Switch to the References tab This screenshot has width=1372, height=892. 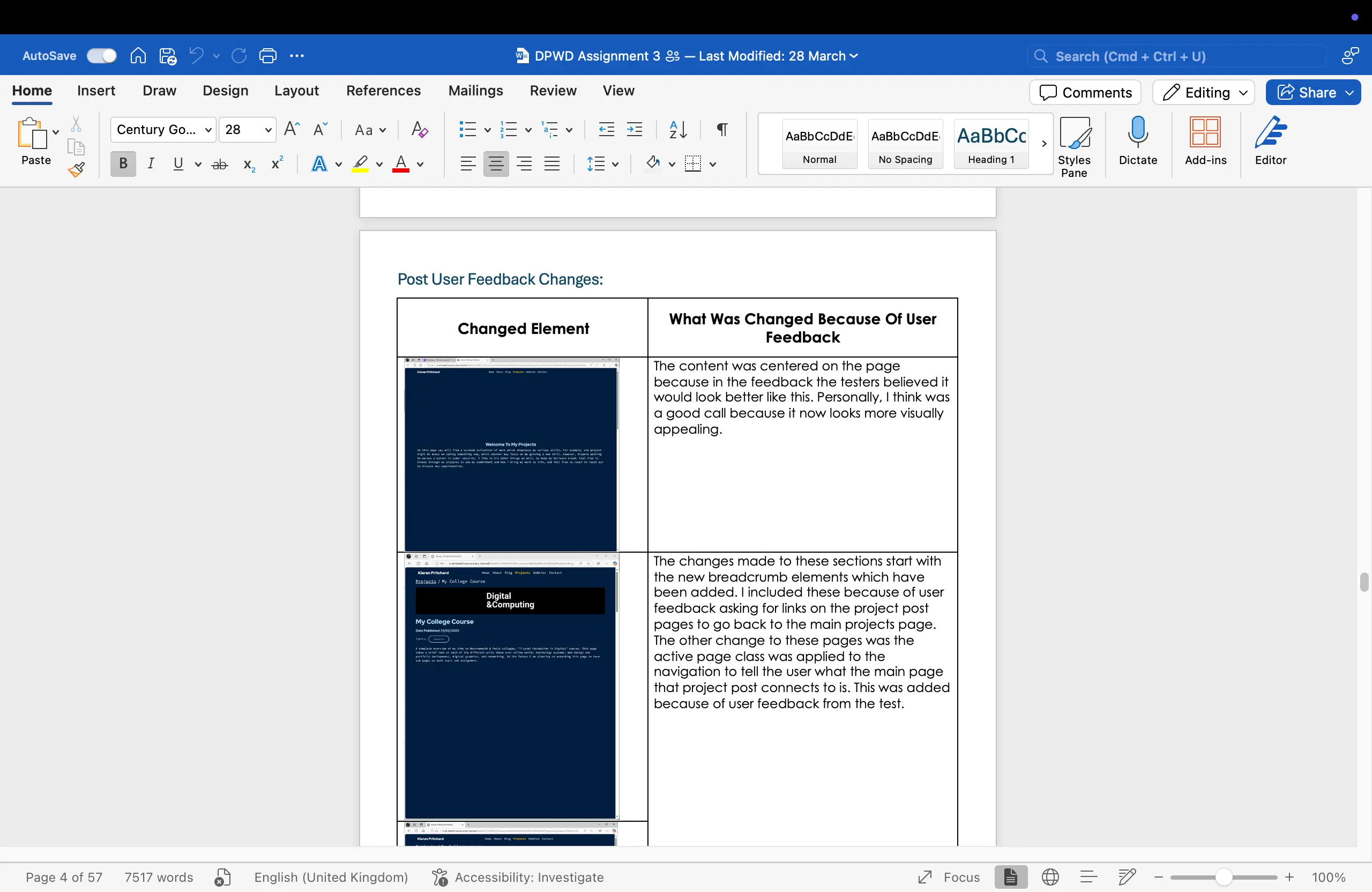383,91
